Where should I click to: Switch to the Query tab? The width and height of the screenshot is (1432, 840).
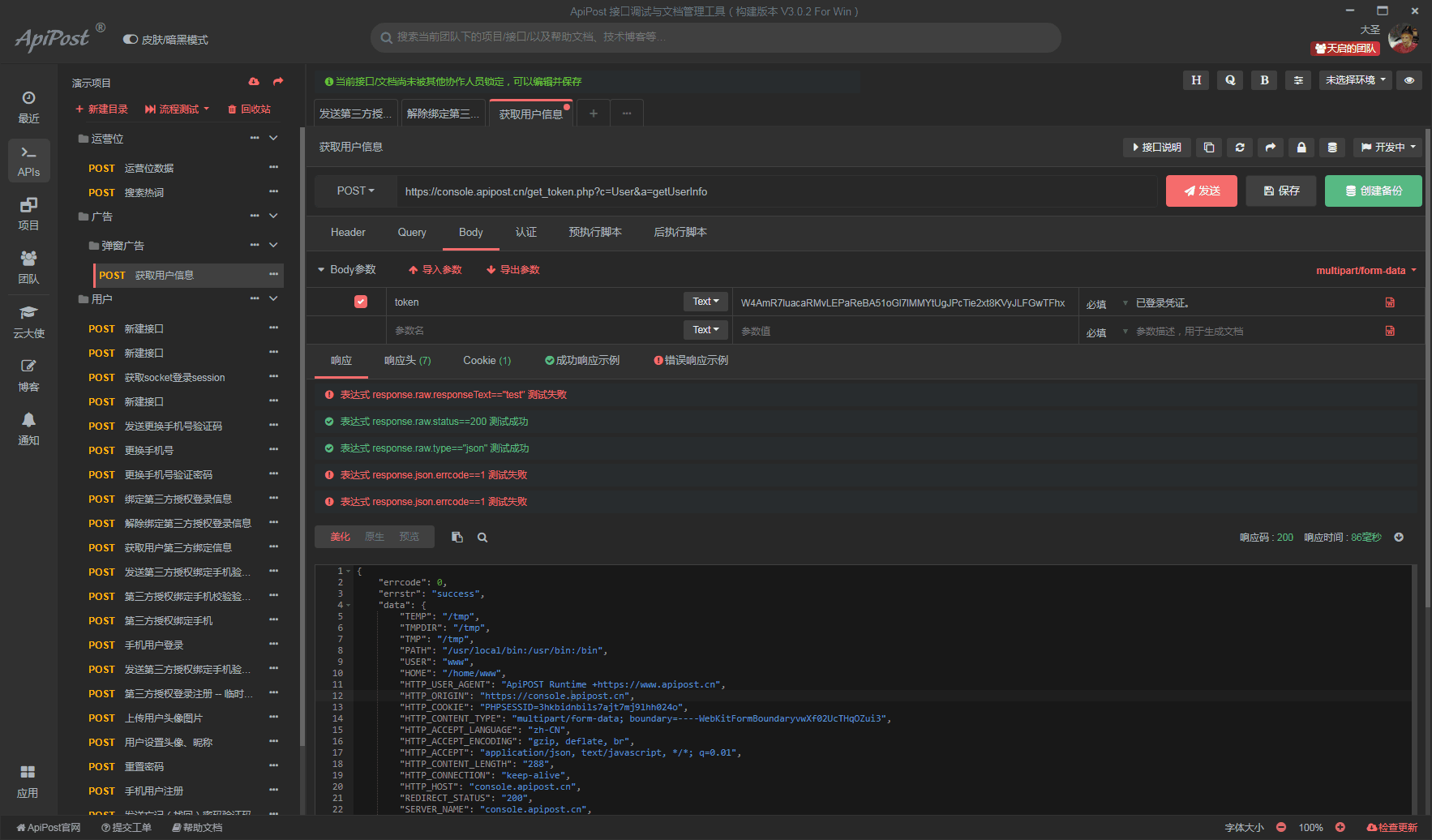[412, 233]
